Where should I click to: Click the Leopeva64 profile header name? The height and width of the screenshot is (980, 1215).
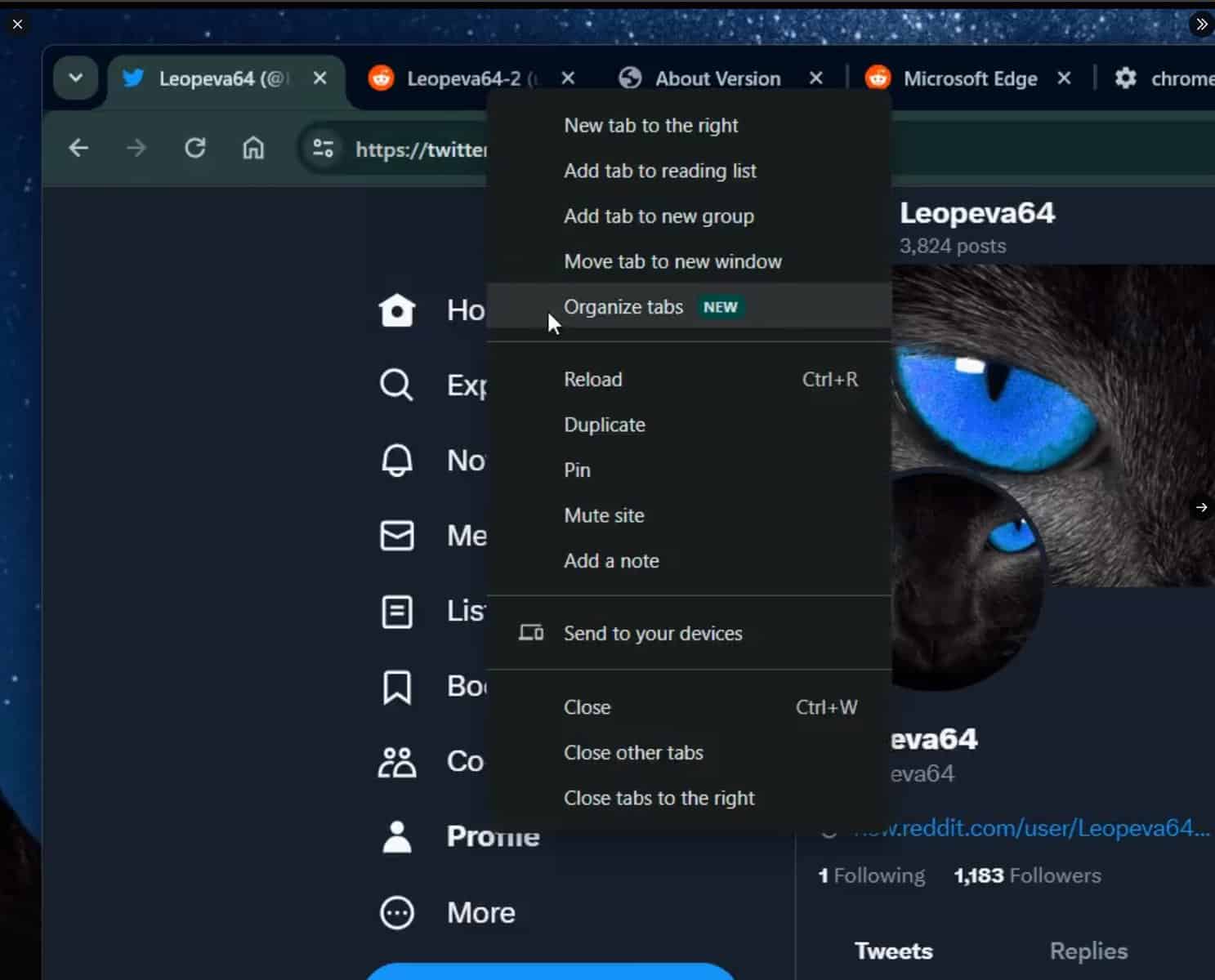point(977,213)
